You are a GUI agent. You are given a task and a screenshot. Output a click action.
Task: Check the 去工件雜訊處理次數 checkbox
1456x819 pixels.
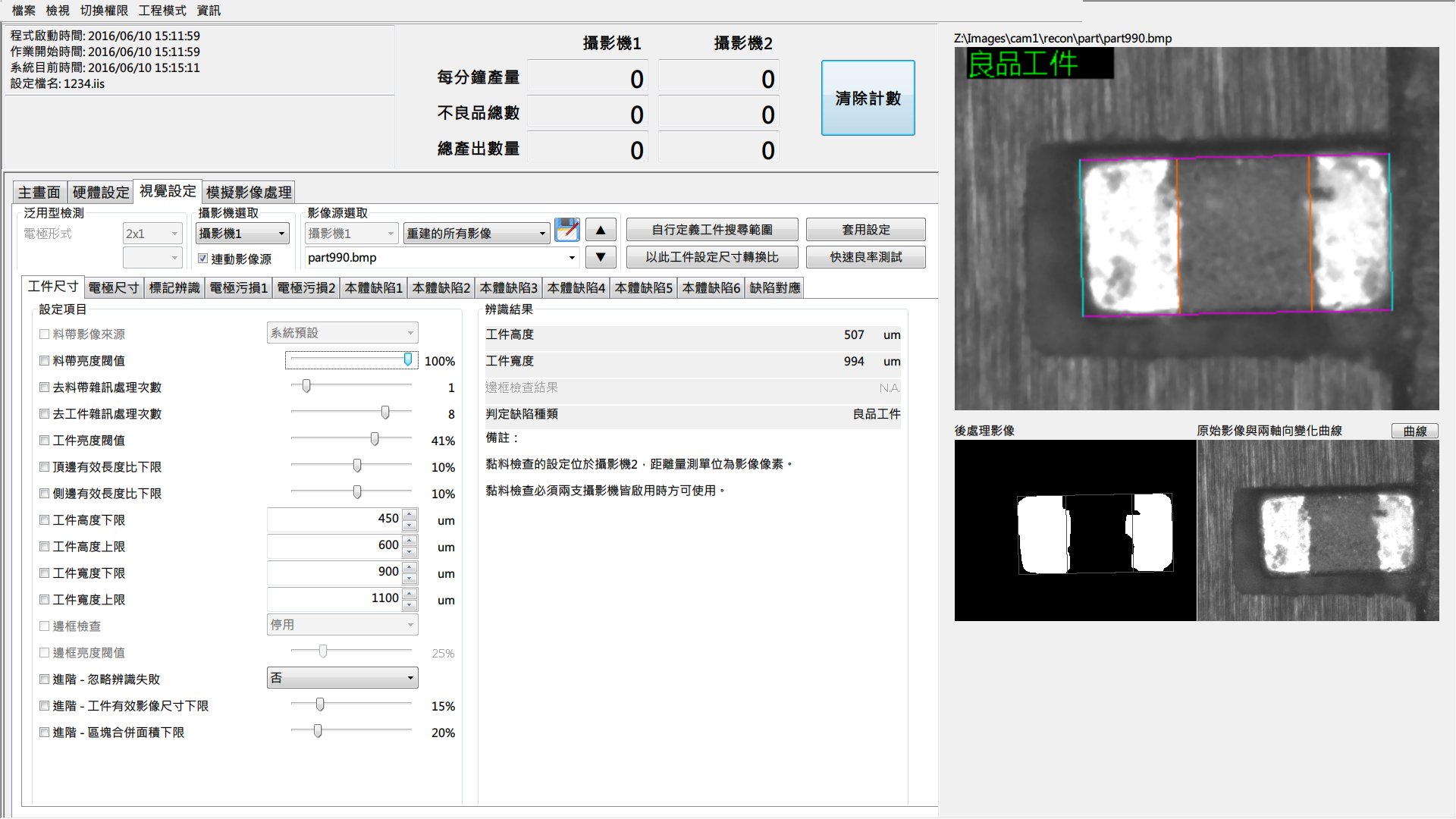(x=44, y=414)
